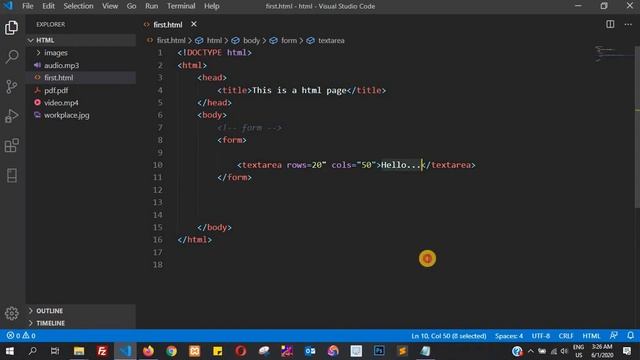This screenshot has height=360, width=640.
Task: Expand the TIMELINE section
Action: tap(81, 323)
